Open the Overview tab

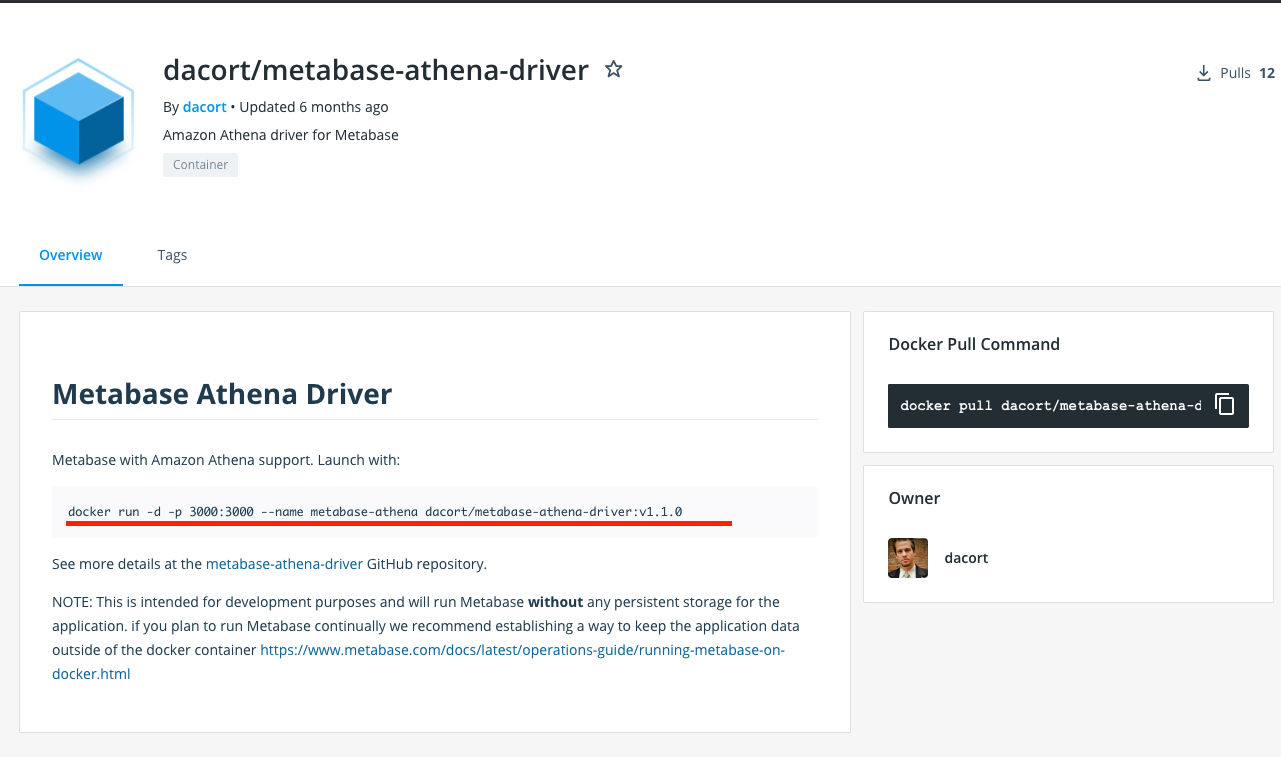[71, 255]
